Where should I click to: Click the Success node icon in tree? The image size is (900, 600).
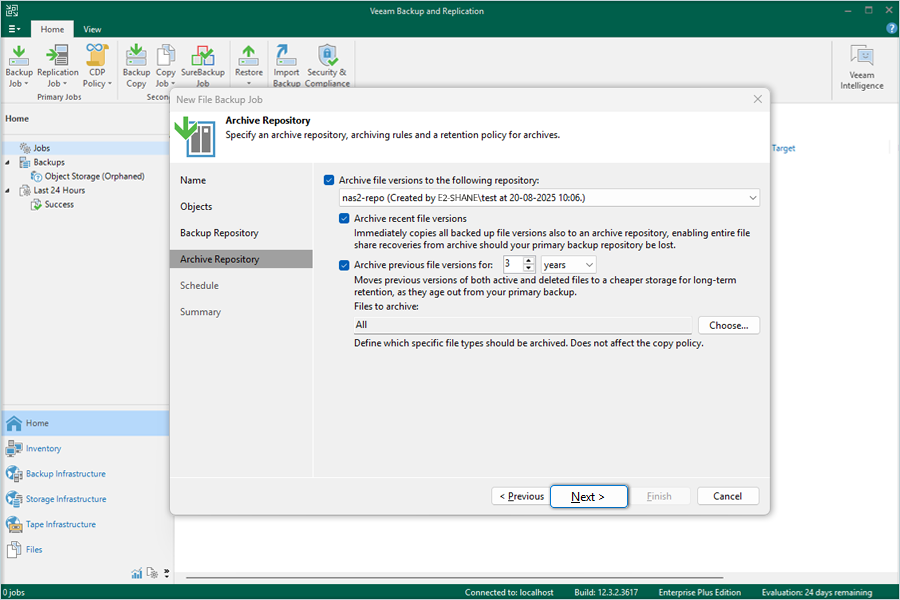(37, 204)
